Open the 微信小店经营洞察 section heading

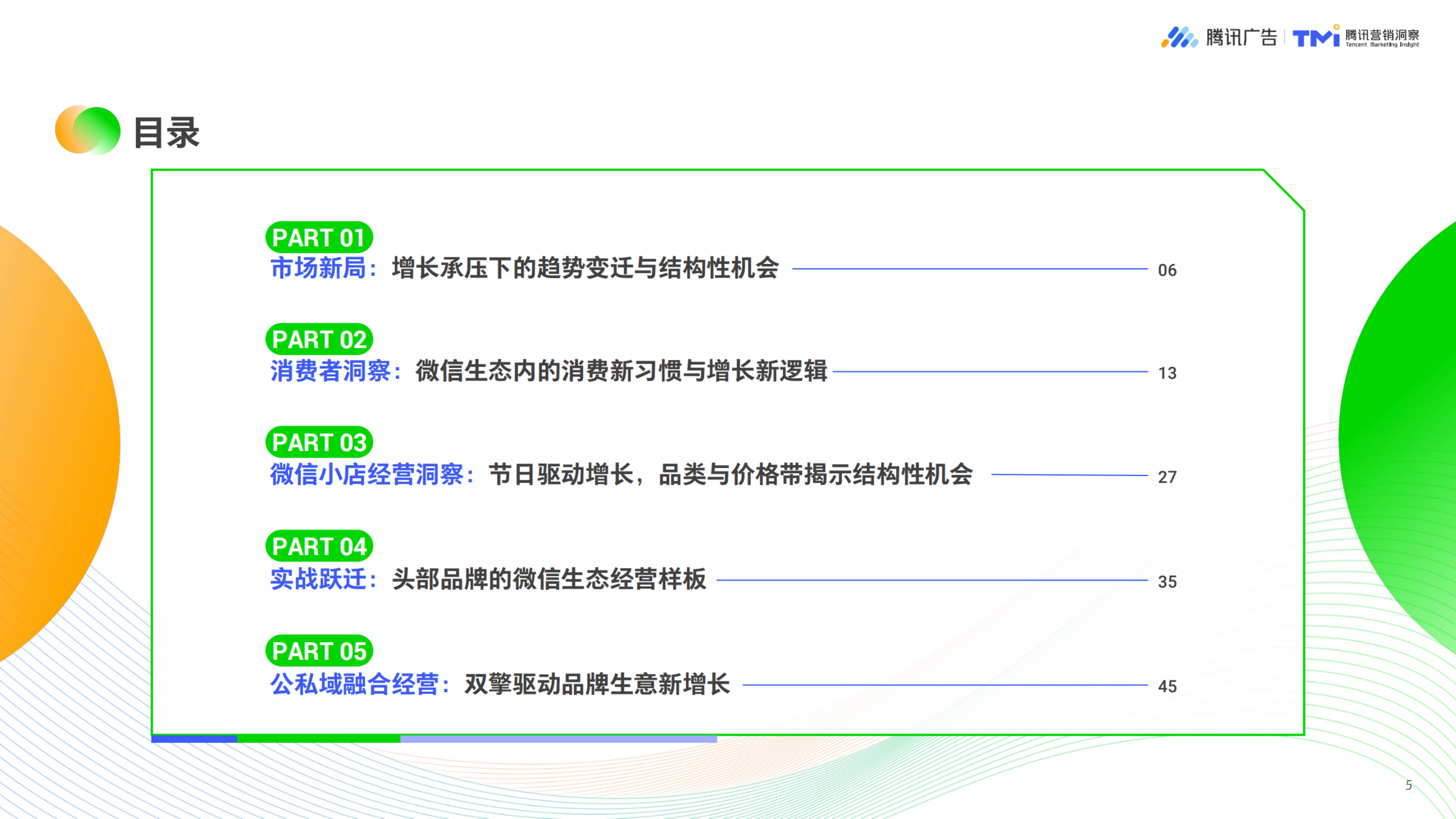(367, 474)
